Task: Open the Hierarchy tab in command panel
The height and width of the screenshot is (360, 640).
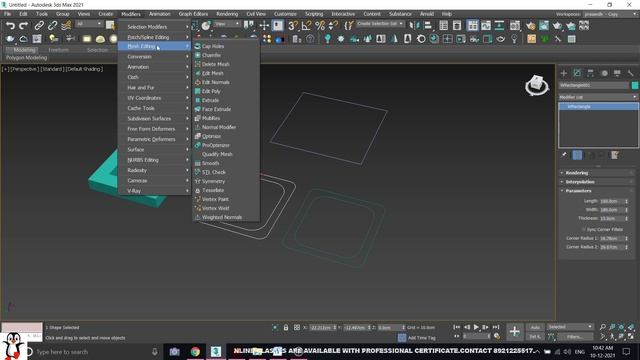Action: (x=591, y=73)
